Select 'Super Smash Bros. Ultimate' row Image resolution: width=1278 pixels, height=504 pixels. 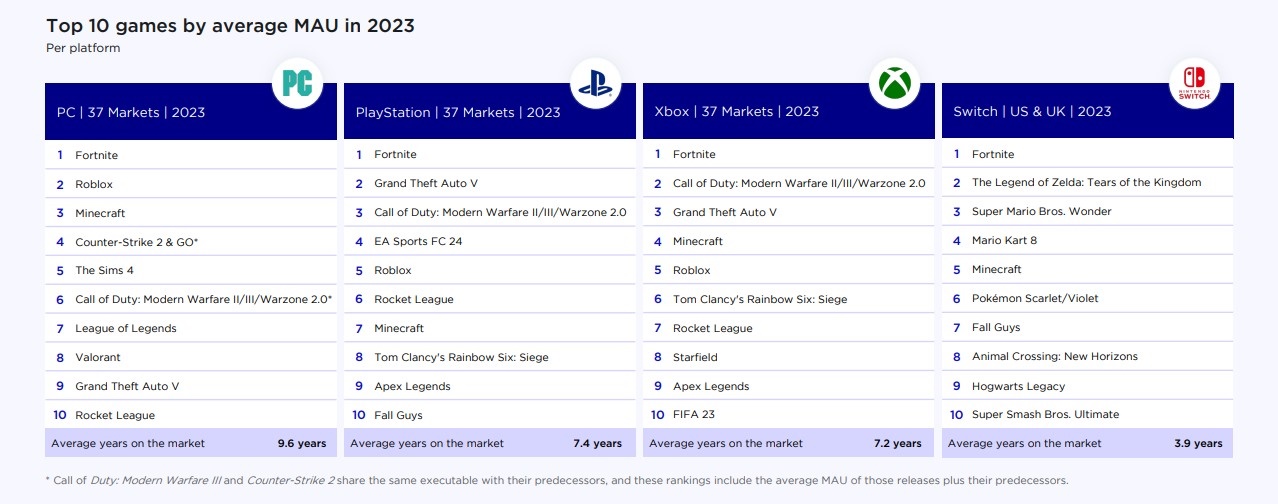tap(1087, 414)
